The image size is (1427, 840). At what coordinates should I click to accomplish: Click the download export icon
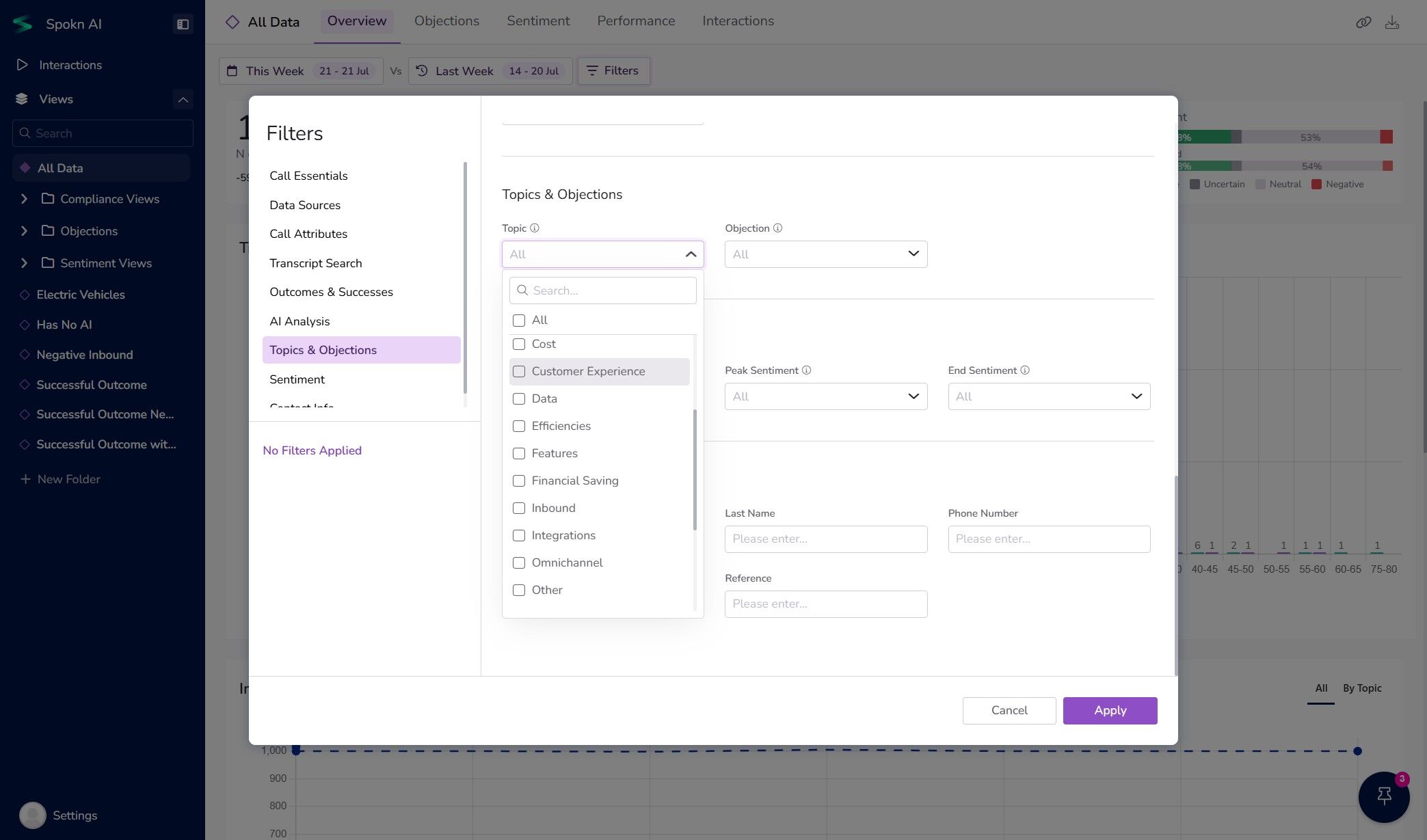1391,23
